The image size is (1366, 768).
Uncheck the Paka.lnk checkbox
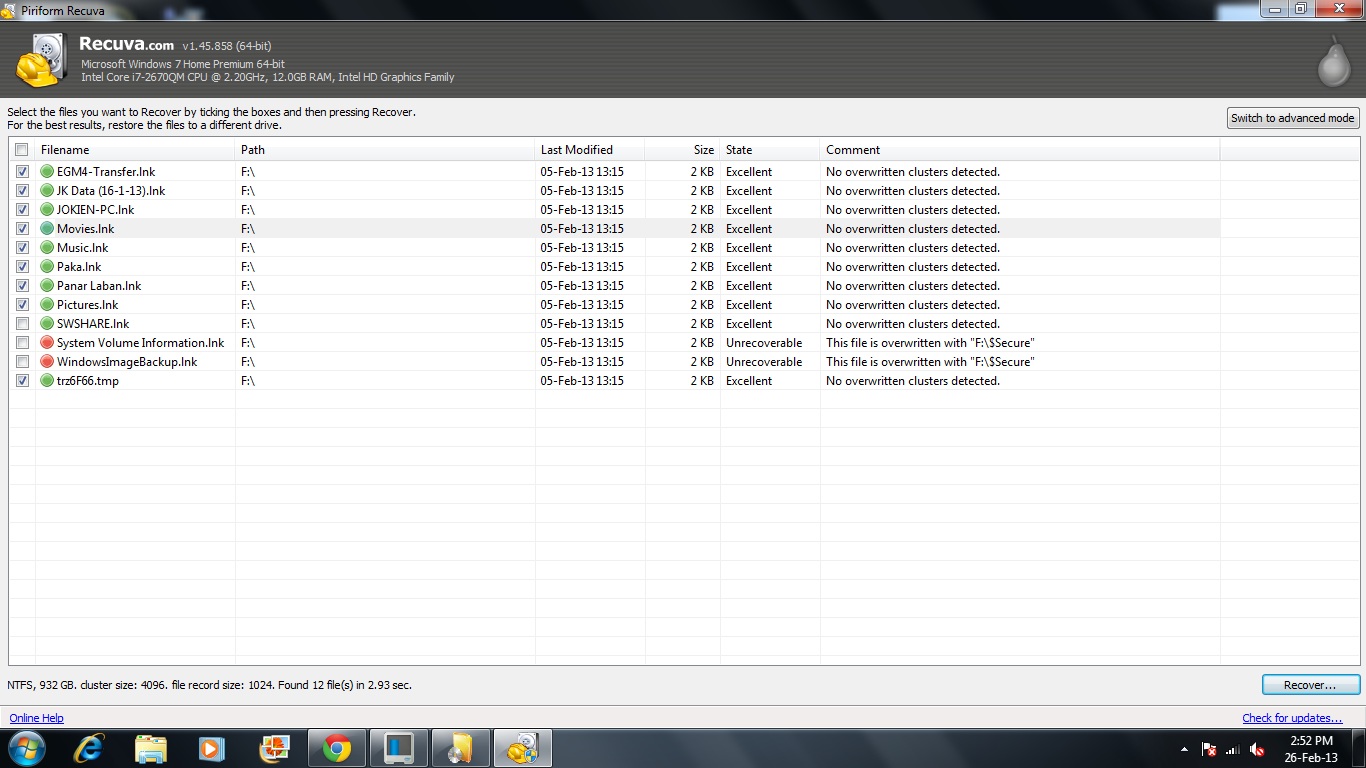click(22, 267)
